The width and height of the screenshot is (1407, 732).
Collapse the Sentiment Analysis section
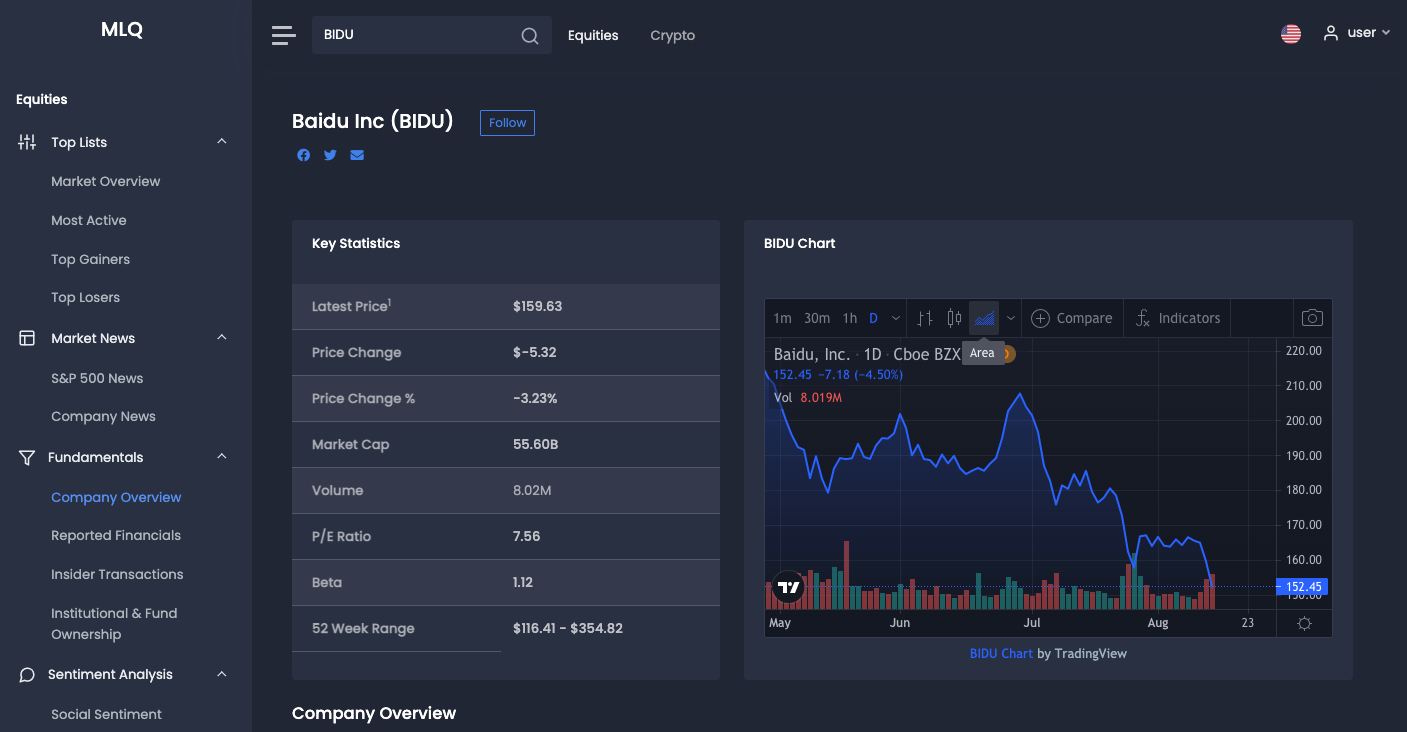[x=222, y=675]
